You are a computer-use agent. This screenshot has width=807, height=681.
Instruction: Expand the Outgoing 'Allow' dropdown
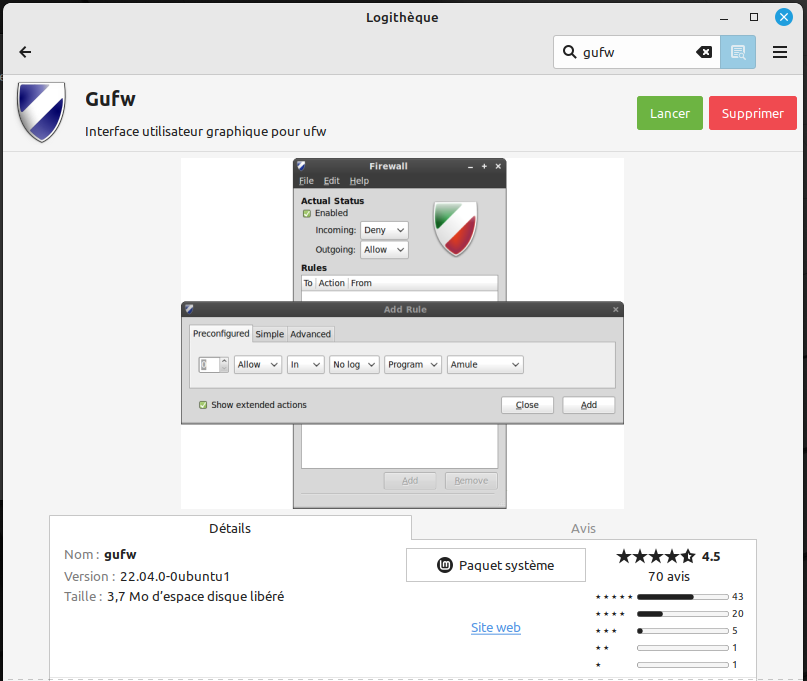pos(385,250)
